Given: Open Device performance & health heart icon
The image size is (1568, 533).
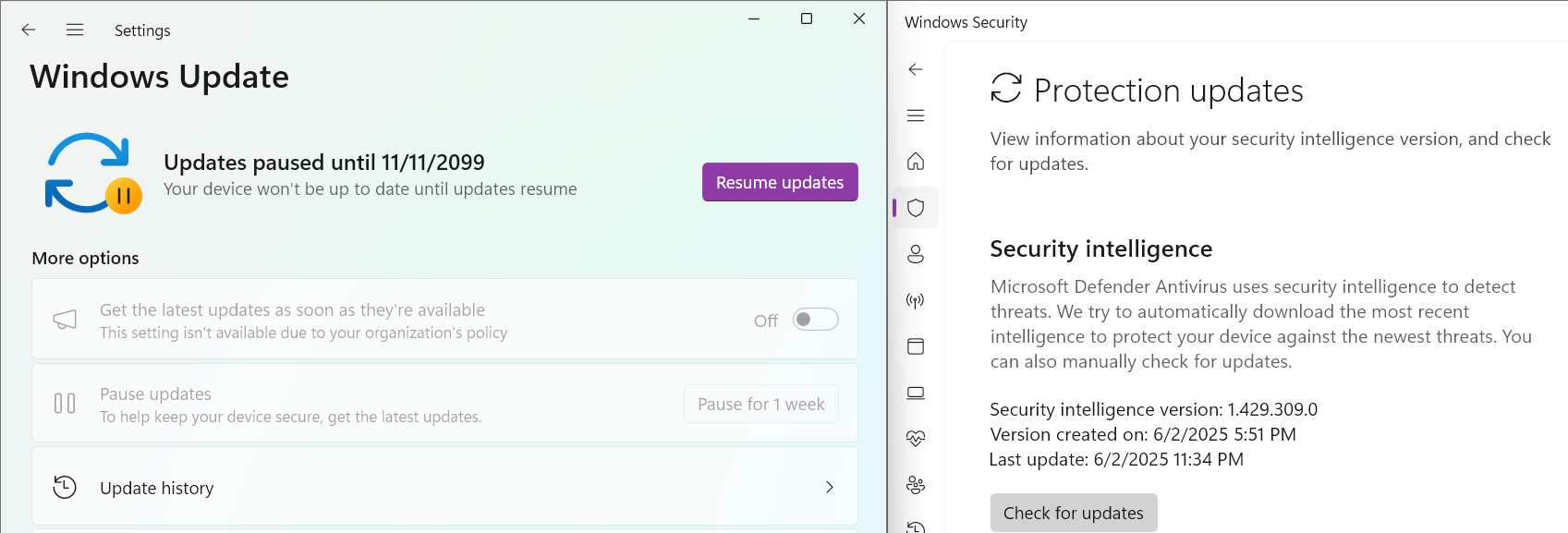Looking at the screenshot, I should [x=916, y=439].
